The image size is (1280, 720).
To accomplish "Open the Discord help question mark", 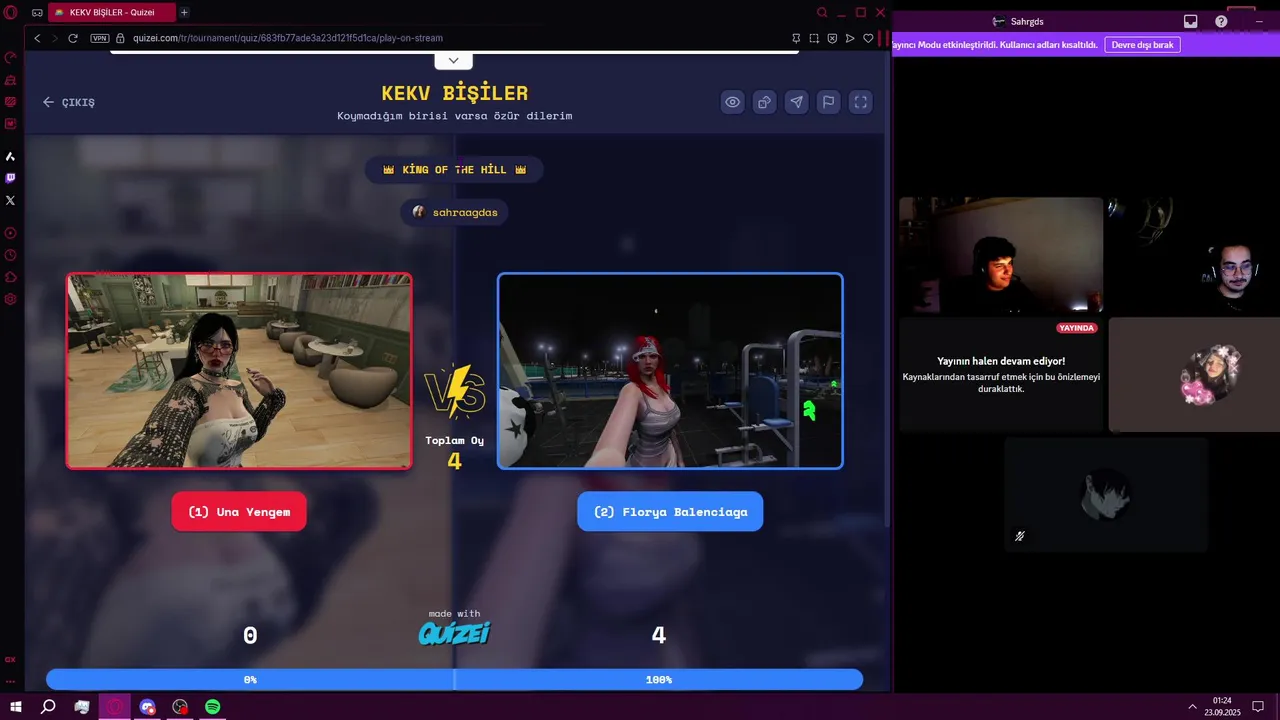I will pyautogui.click(x=1221, y=21).
